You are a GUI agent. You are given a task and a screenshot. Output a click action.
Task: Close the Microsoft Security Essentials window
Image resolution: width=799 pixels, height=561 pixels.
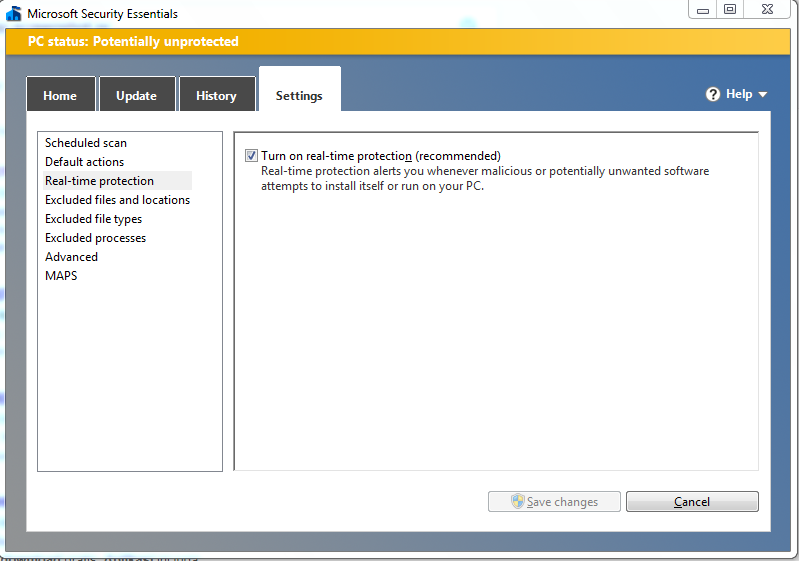point(767,9)
